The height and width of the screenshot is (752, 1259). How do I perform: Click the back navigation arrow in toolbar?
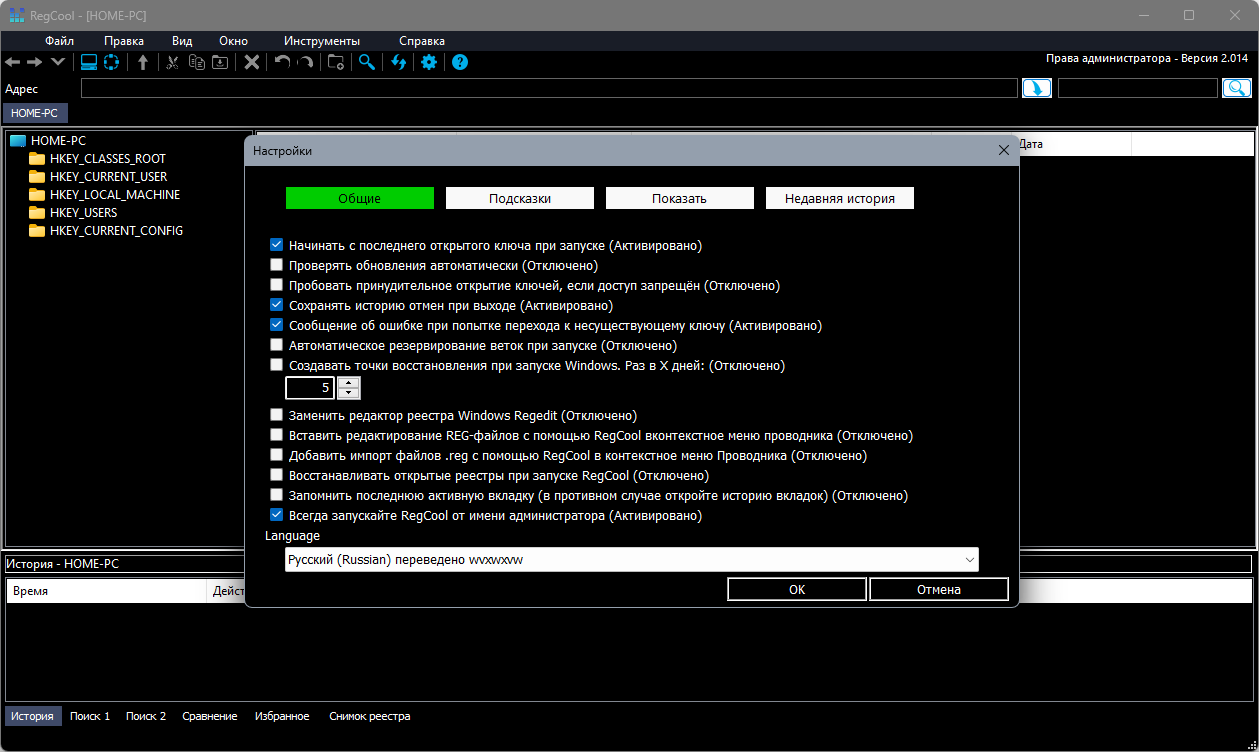(x=12, y=62)
